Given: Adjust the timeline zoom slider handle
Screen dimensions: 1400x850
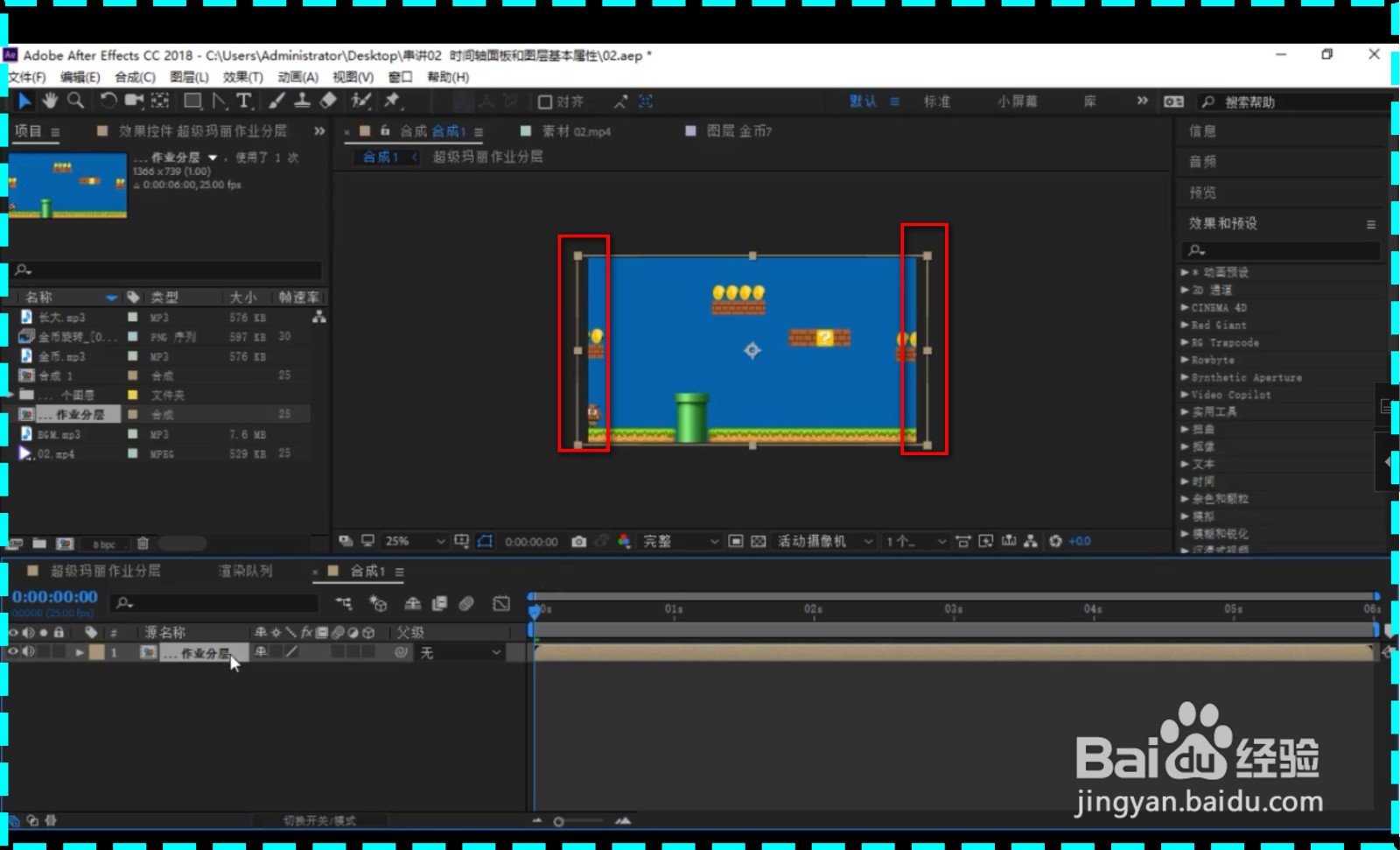Looking at the screenshot, I should coord(558,821).
